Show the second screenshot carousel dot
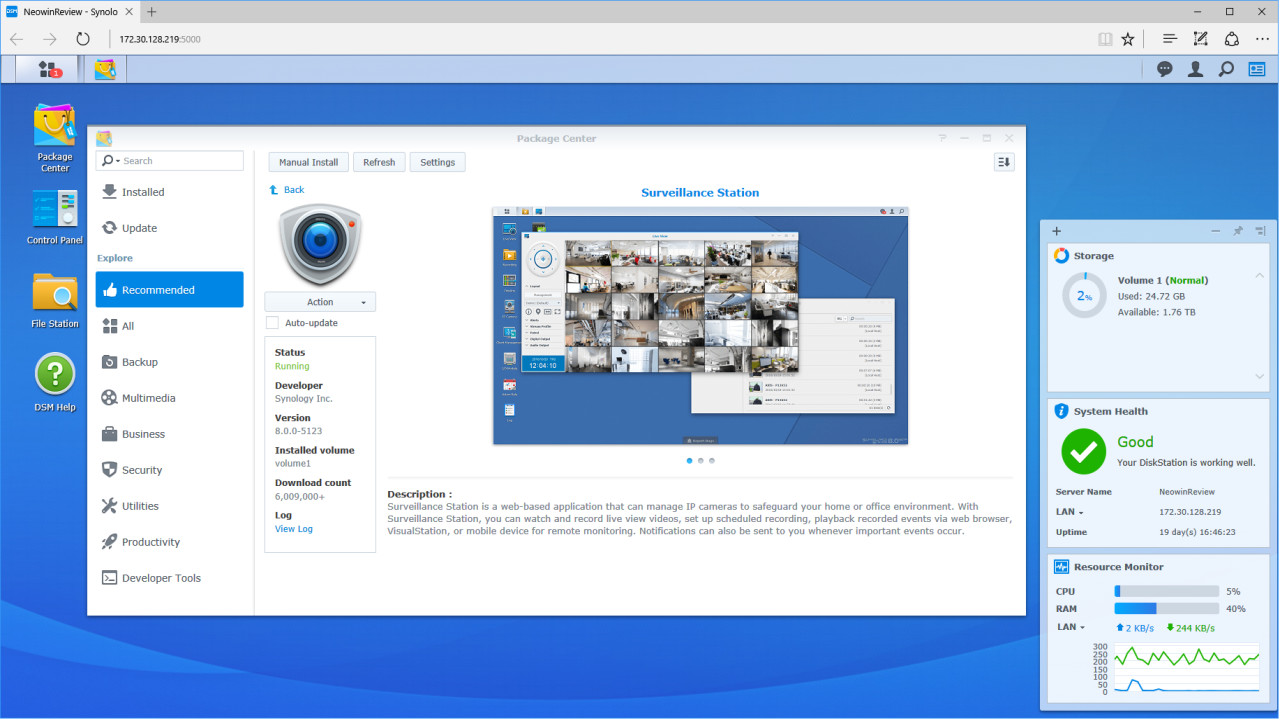Viewport: 1280px width, 720px height. (701, 461)
